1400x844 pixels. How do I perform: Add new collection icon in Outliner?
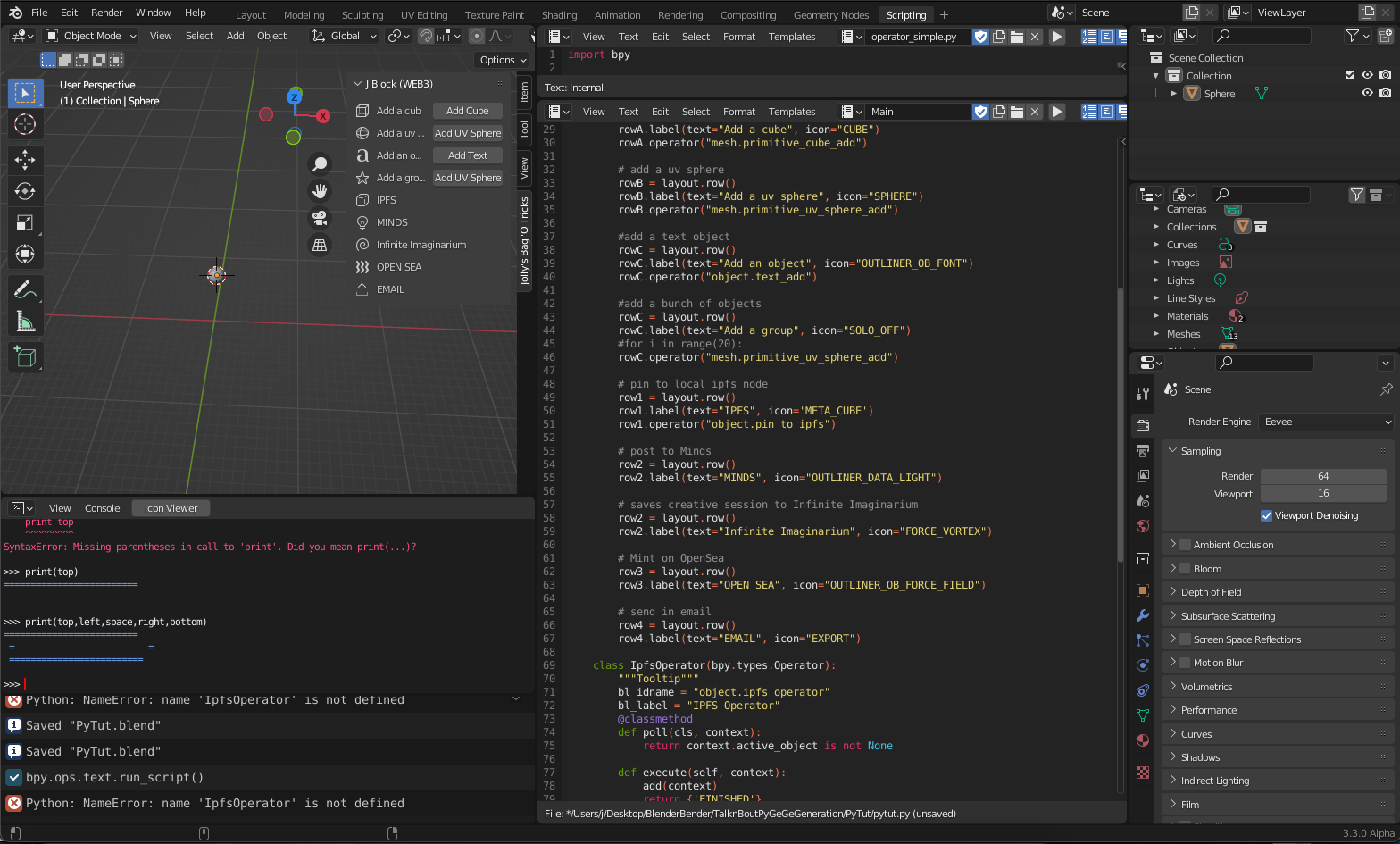point(1386,36)
